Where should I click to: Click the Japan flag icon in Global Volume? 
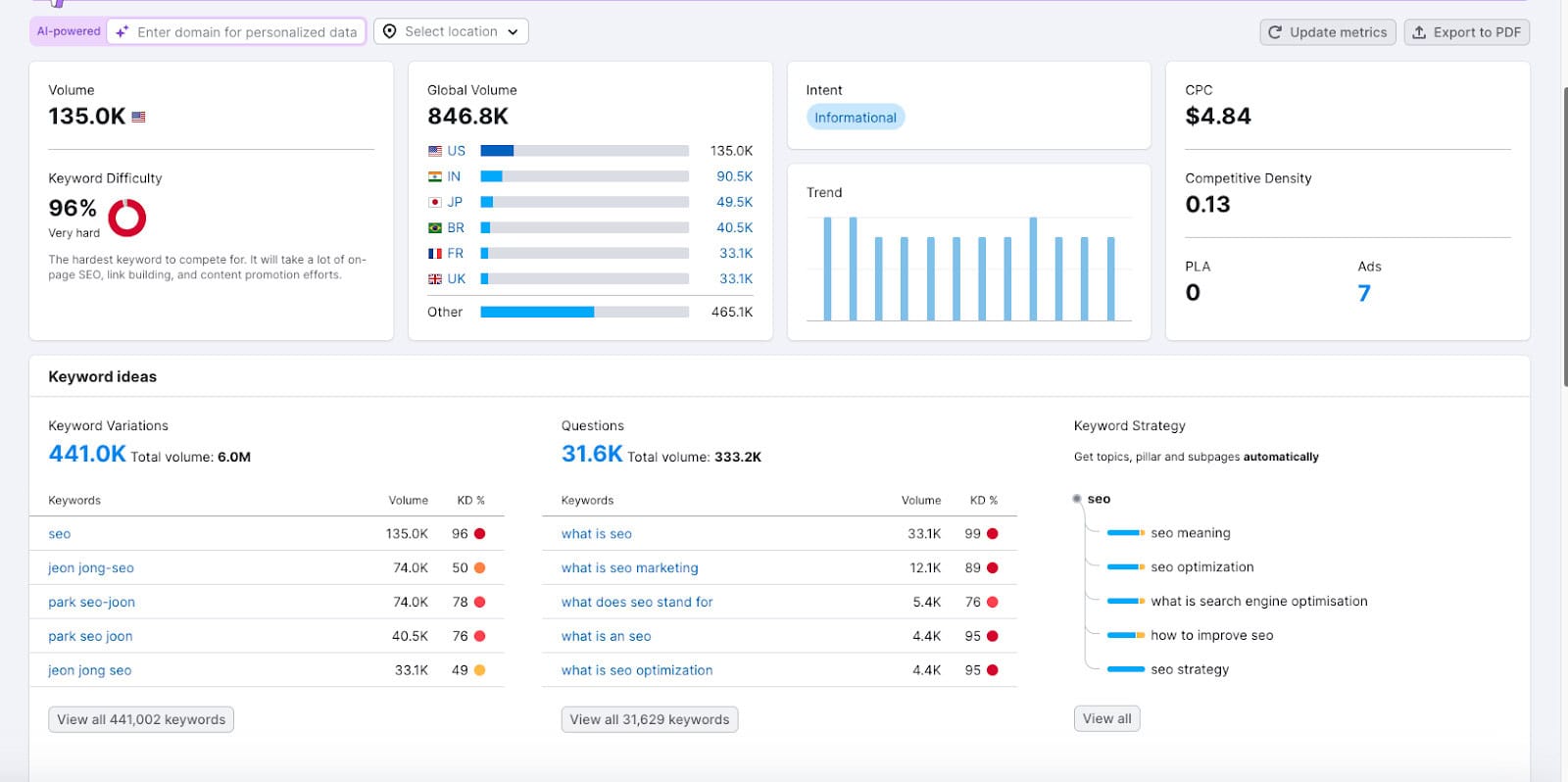pyautogui.click(x=435, y=202)
